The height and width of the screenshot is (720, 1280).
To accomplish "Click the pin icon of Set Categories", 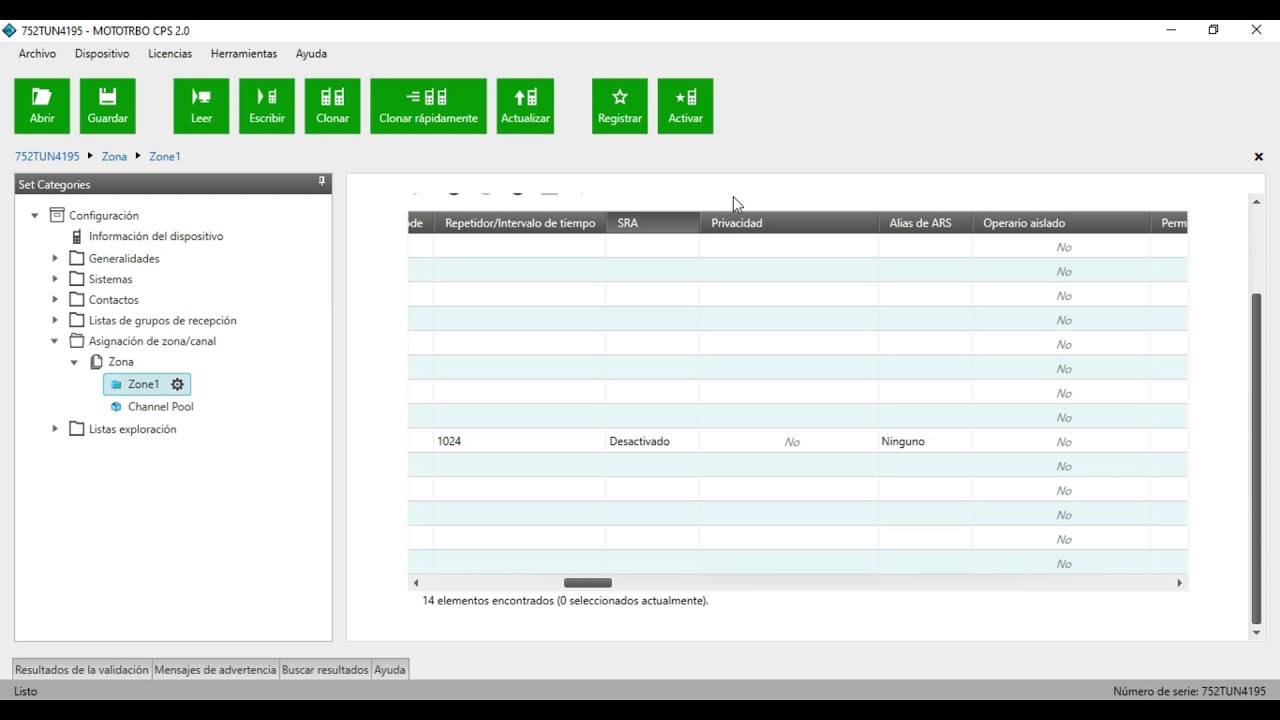I will (322, 182).
